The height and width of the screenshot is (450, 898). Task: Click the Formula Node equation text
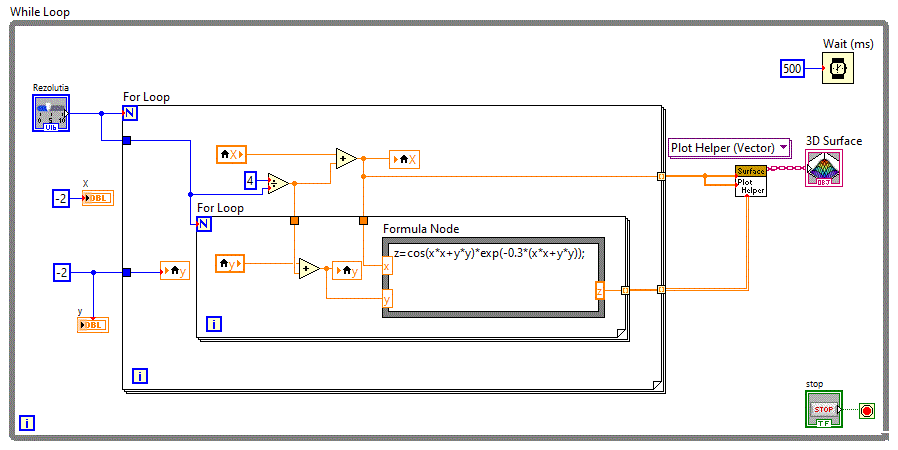click(489, 253)
